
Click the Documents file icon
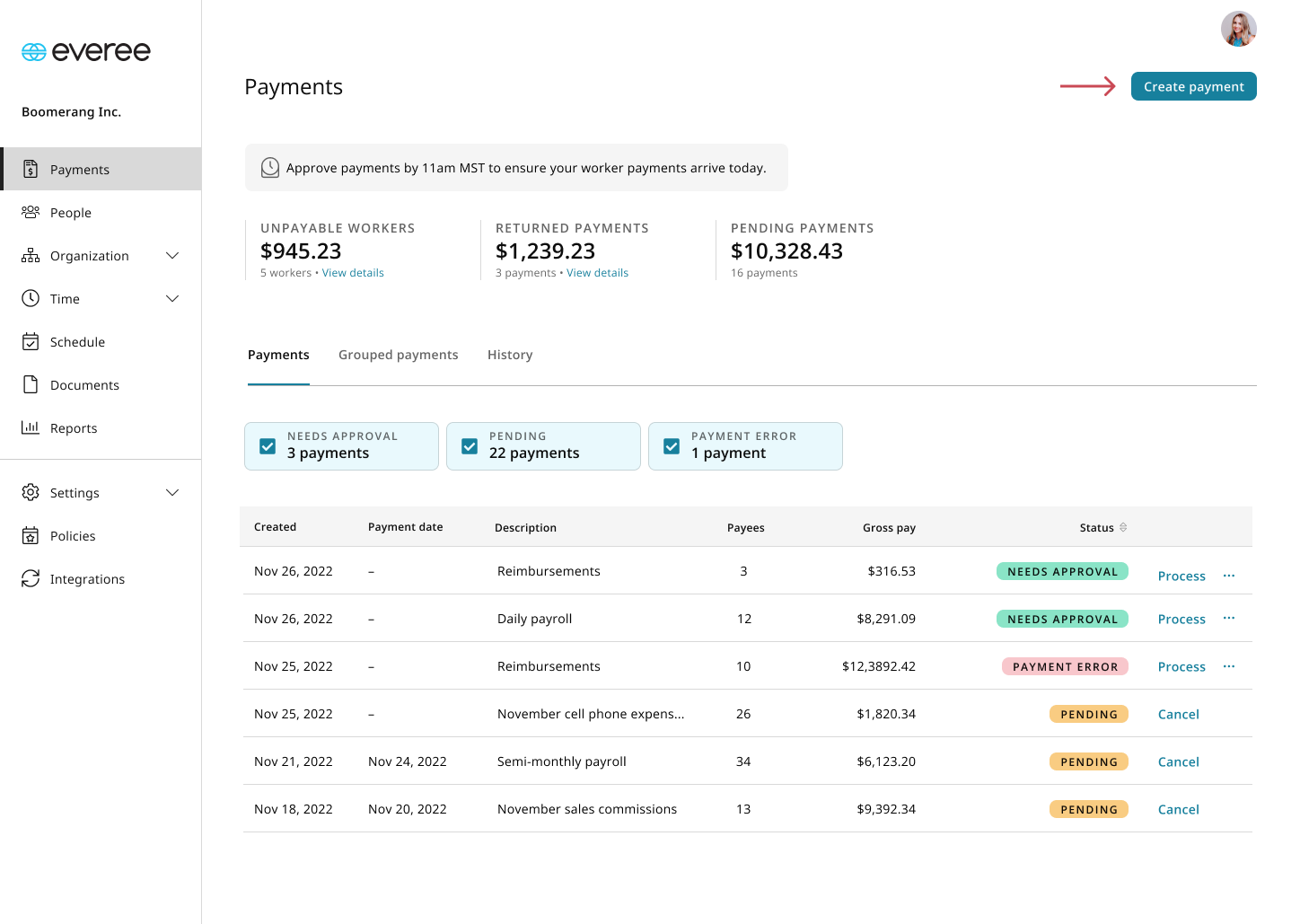31,384
